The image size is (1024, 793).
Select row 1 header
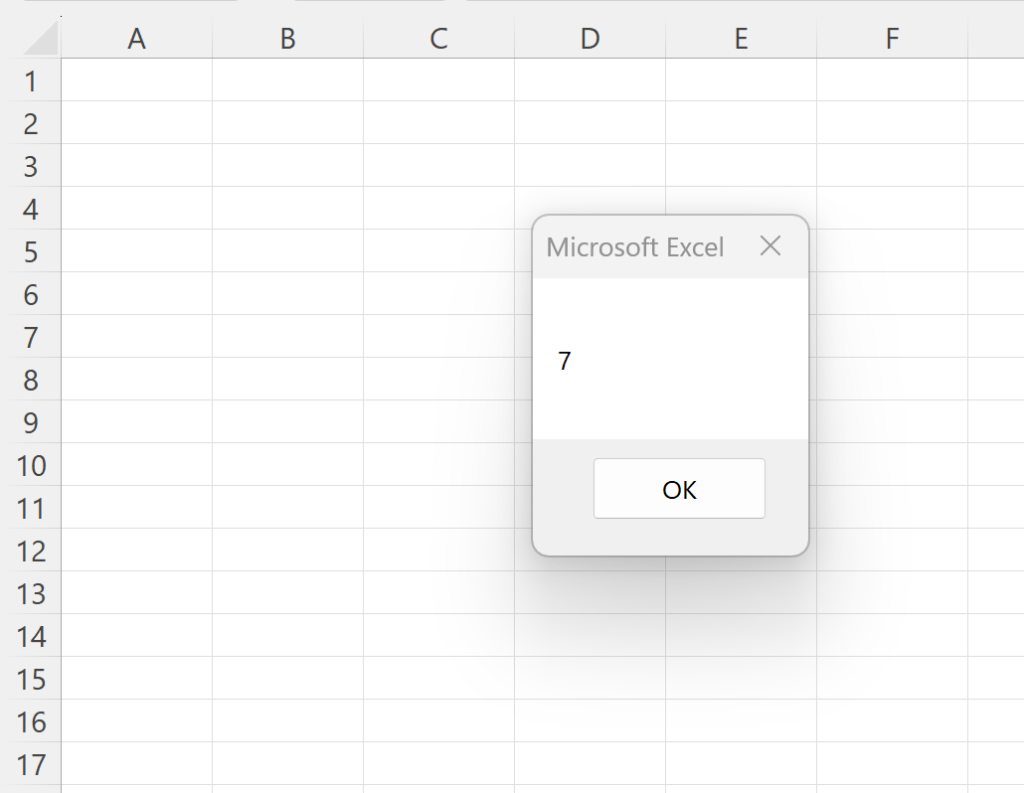32,80
